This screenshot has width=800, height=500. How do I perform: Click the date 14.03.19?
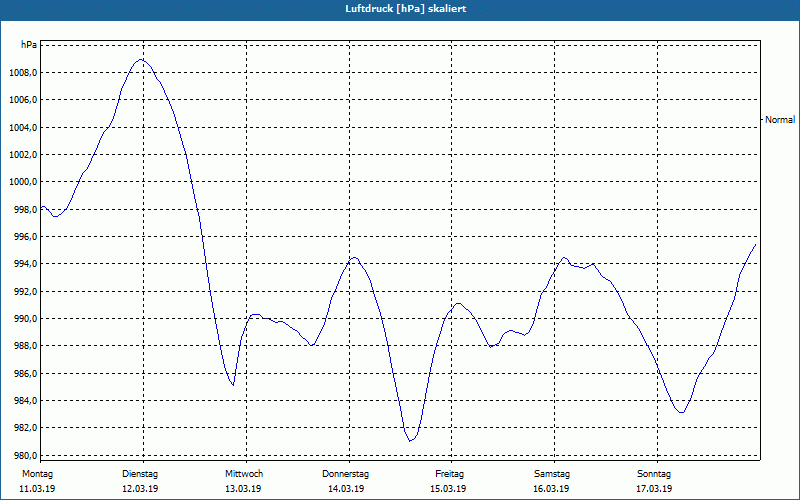point(346,489)
